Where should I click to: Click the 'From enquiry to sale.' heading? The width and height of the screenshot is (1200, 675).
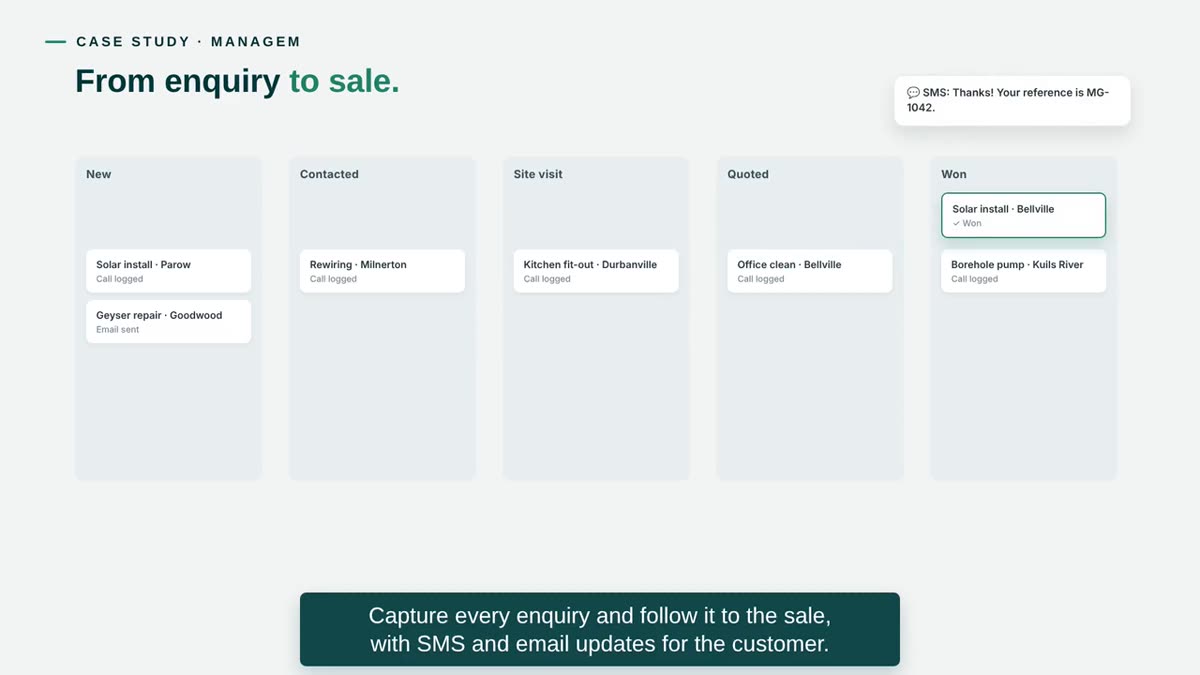pyautogui.click(x=237, y=81)
